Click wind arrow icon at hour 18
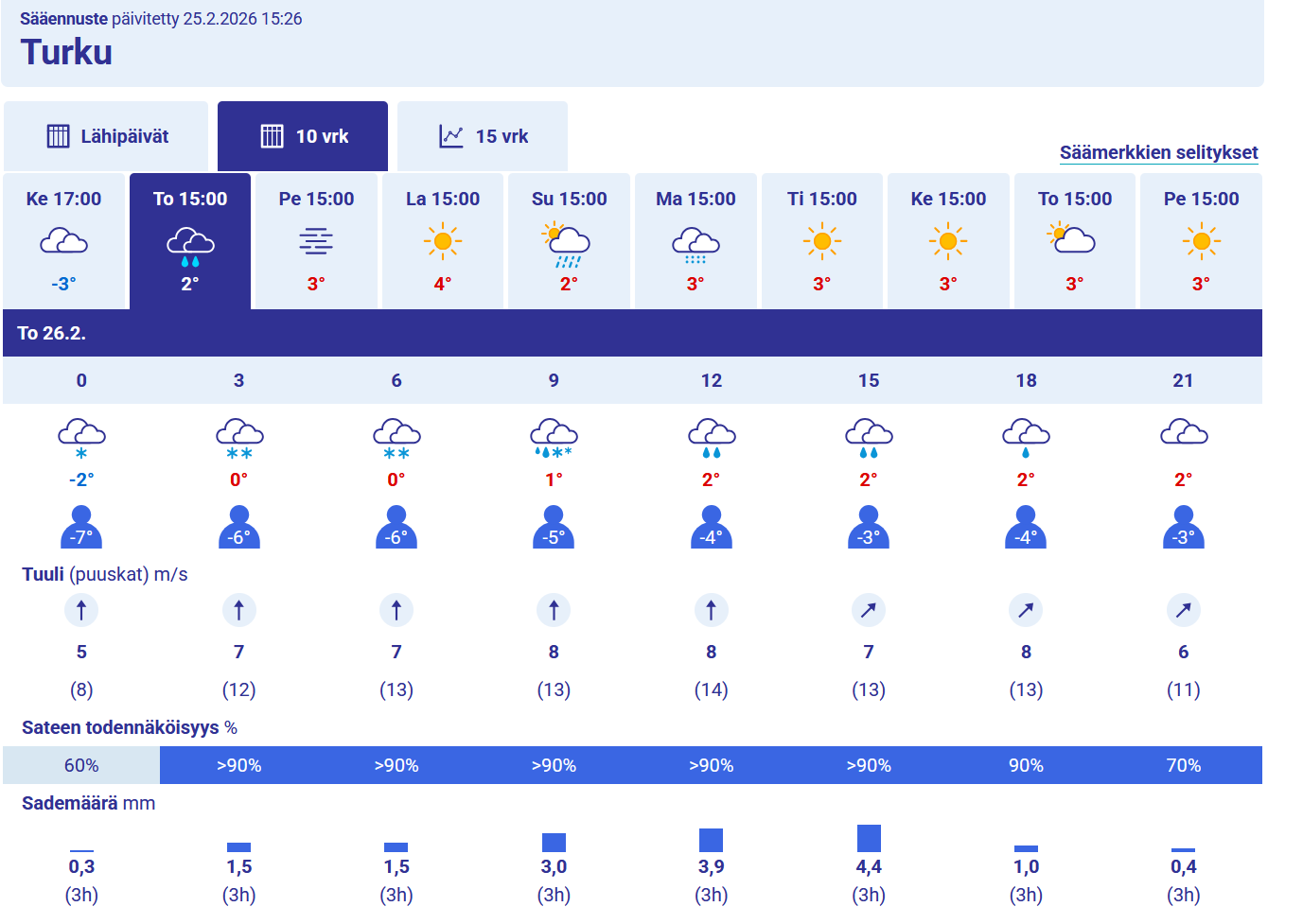1303x924 pixels. pos(1026,610)
